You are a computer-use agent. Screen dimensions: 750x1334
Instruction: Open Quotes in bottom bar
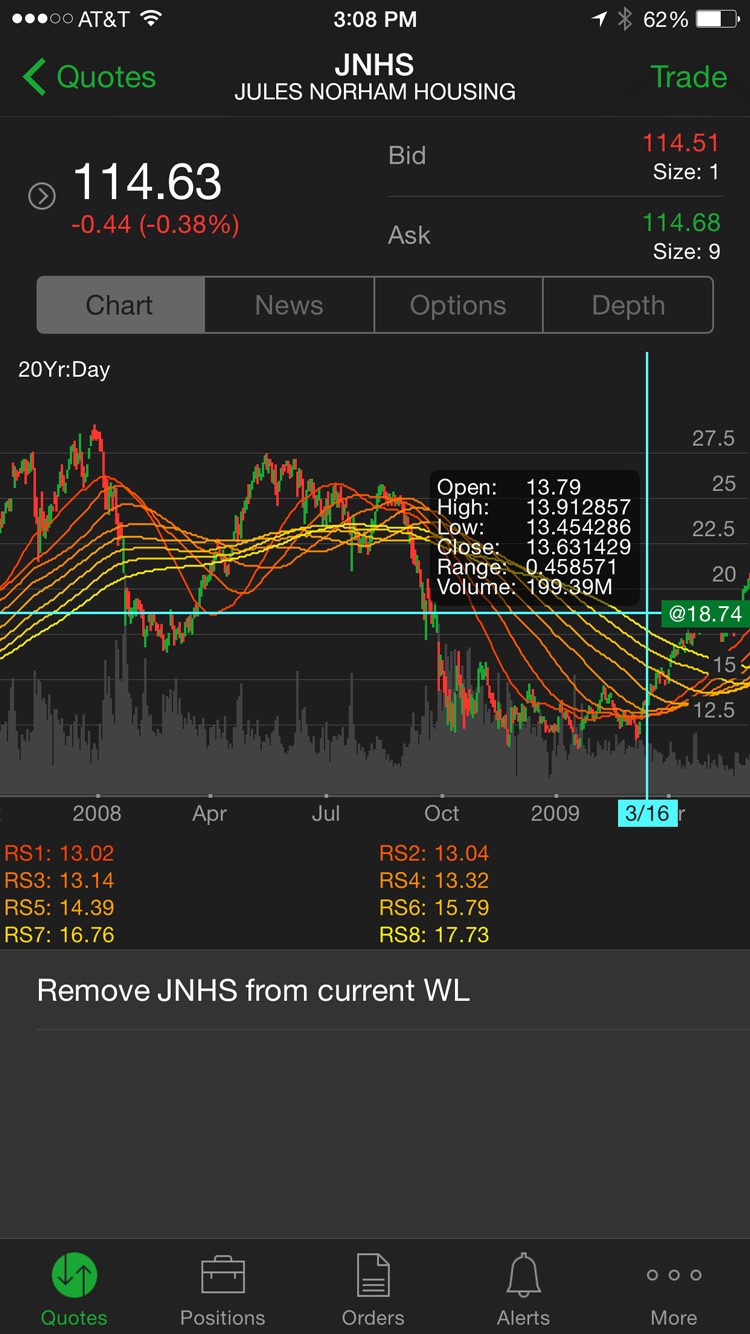tap(74, 1289)
